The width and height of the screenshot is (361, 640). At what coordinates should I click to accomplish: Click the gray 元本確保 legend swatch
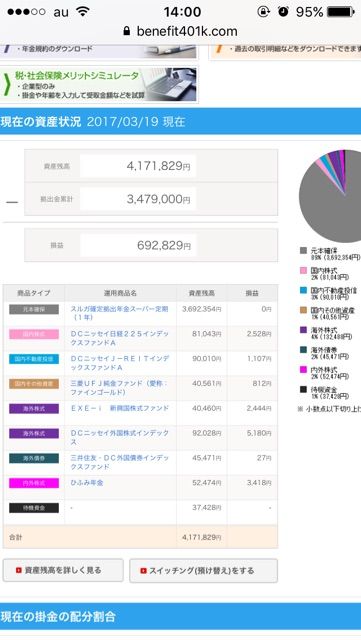303,251
